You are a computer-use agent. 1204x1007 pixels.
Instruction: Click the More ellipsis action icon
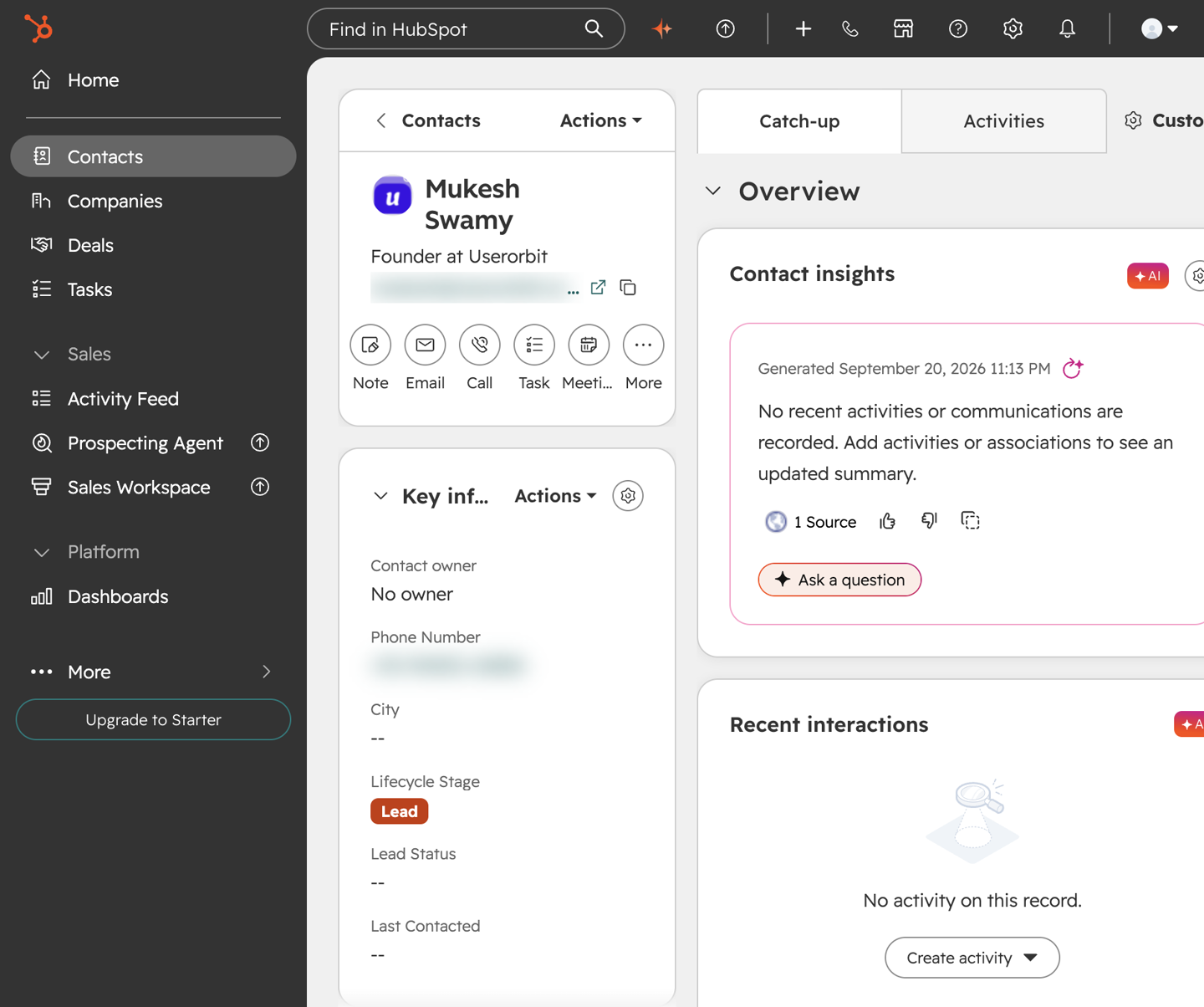point(643,345)
